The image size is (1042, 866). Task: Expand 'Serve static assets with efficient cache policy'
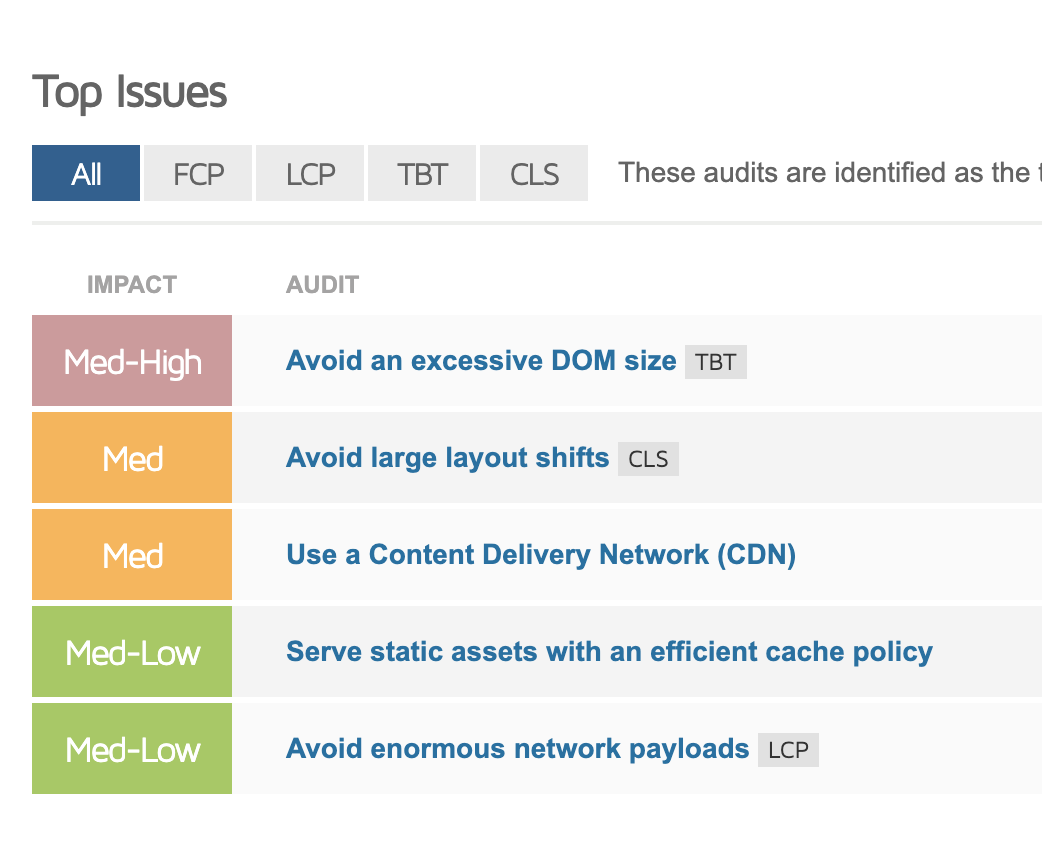click(609, 652)
